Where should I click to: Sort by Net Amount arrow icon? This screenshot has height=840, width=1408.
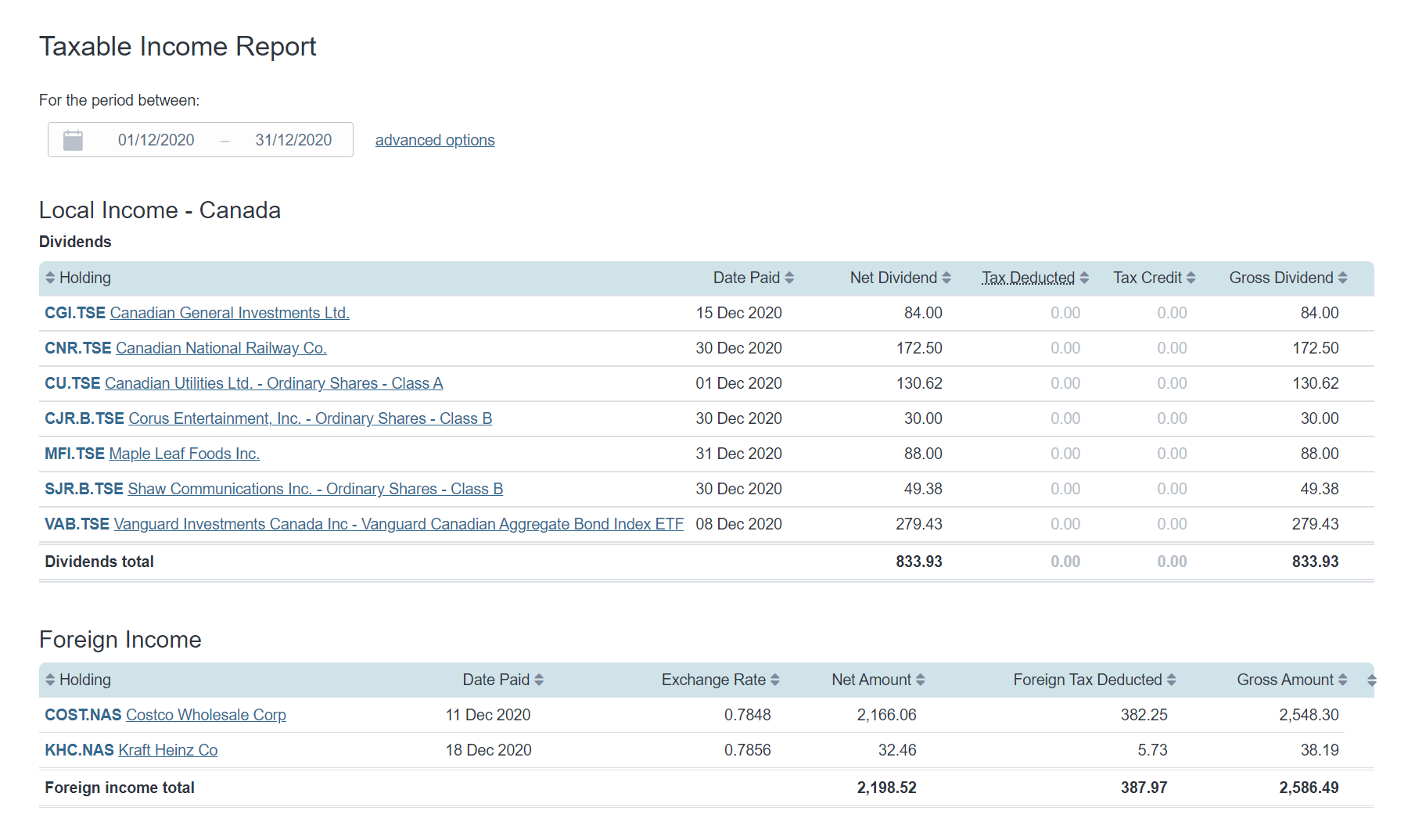[921, 680]
